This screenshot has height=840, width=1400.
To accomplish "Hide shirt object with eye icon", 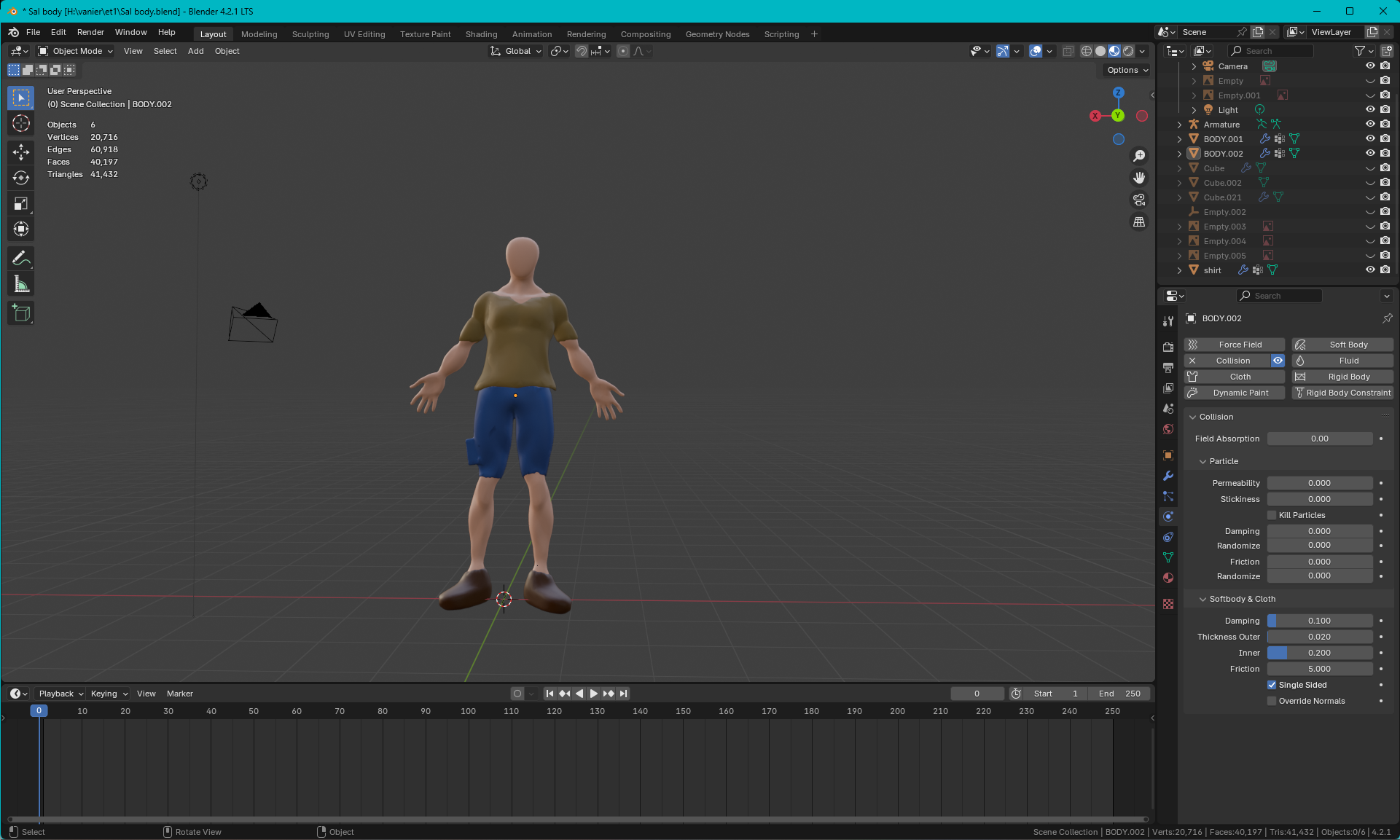I will (x=1370, y=270).
